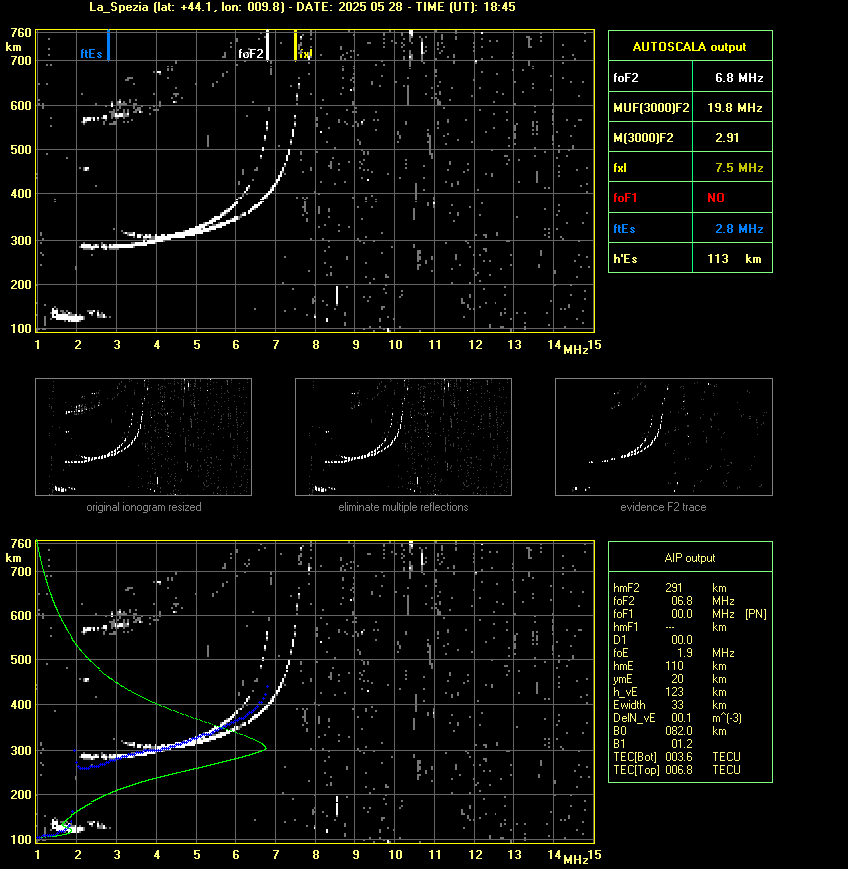Click the foE '1.9 MHz' row
The height and width of the screenshot is (869, 848).
[x=673, y=653]
